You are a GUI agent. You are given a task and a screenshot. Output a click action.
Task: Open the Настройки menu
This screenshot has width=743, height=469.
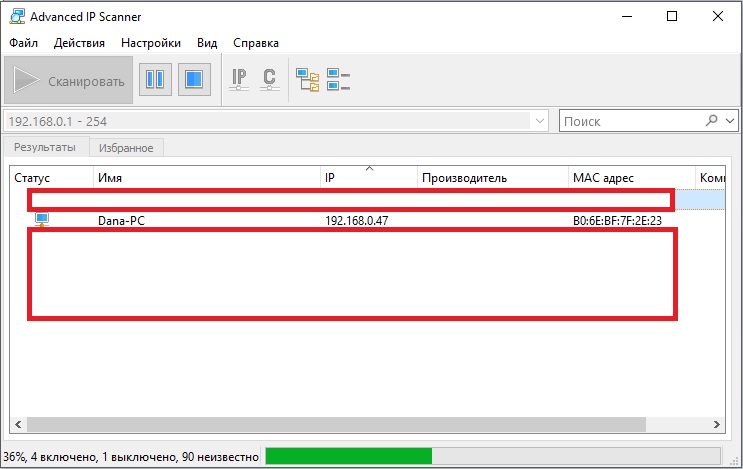(151, 43)
